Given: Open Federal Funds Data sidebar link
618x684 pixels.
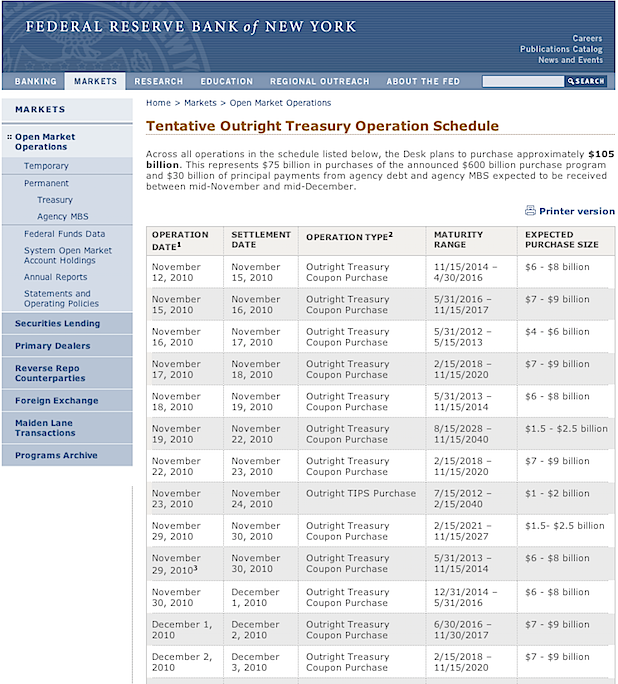Looking at the screenshot, I should (65, 234).
